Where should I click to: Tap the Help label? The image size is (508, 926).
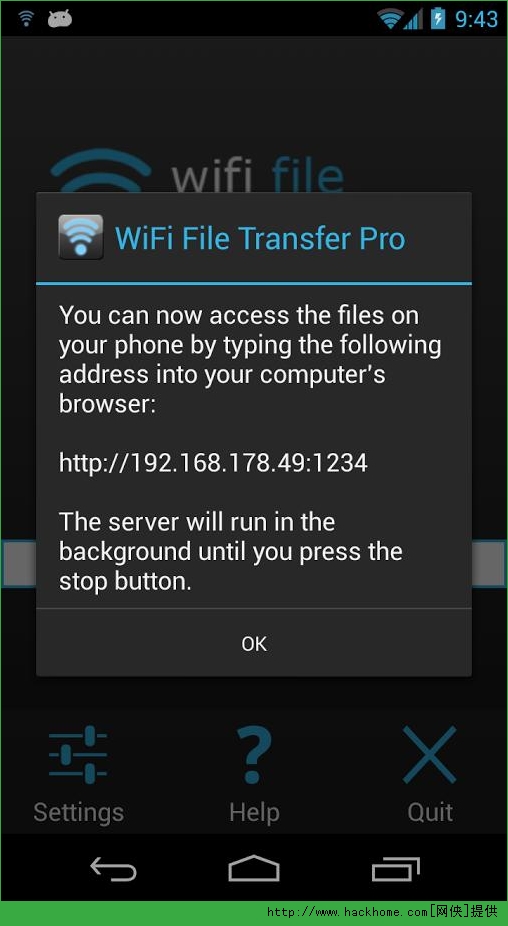[x=254, y=813]
